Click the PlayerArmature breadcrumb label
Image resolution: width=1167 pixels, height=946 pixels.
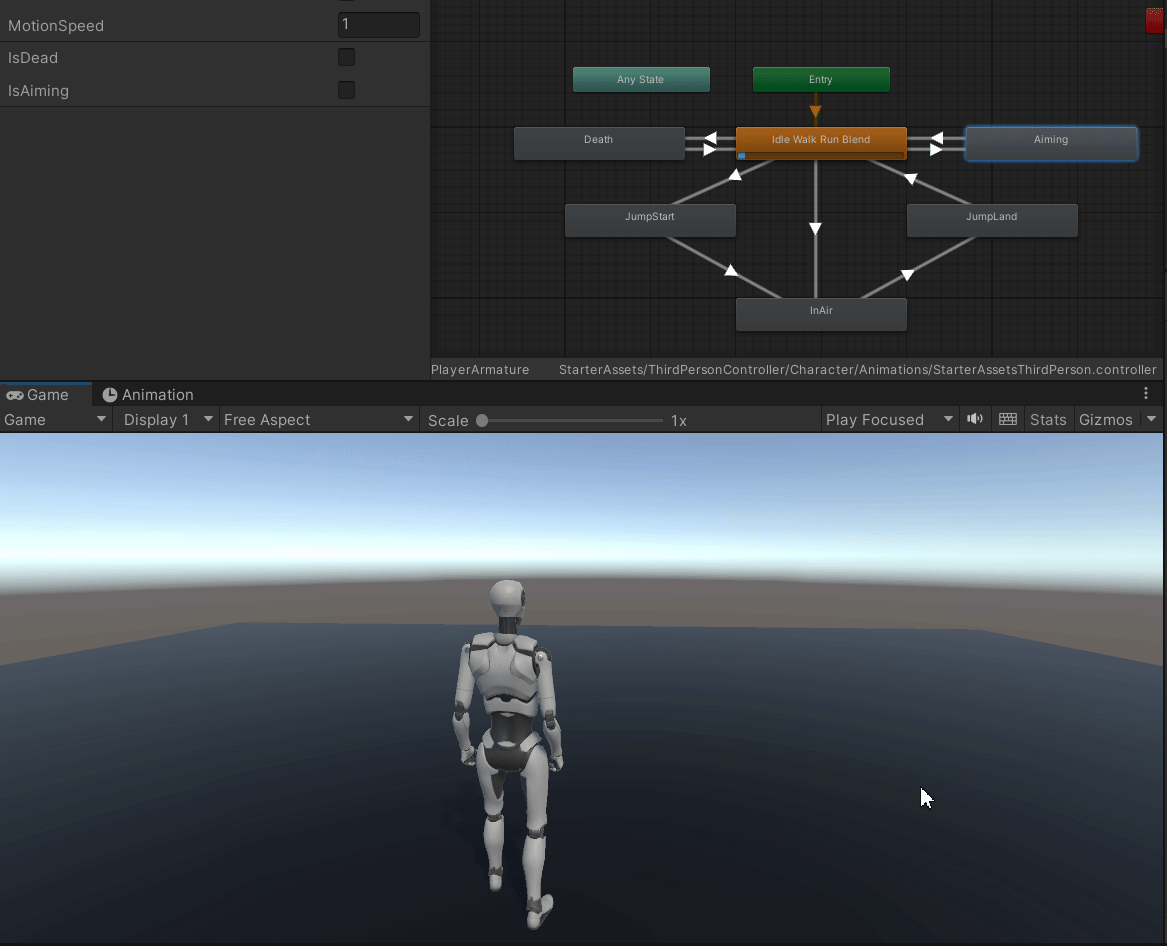tap(480, 369)
